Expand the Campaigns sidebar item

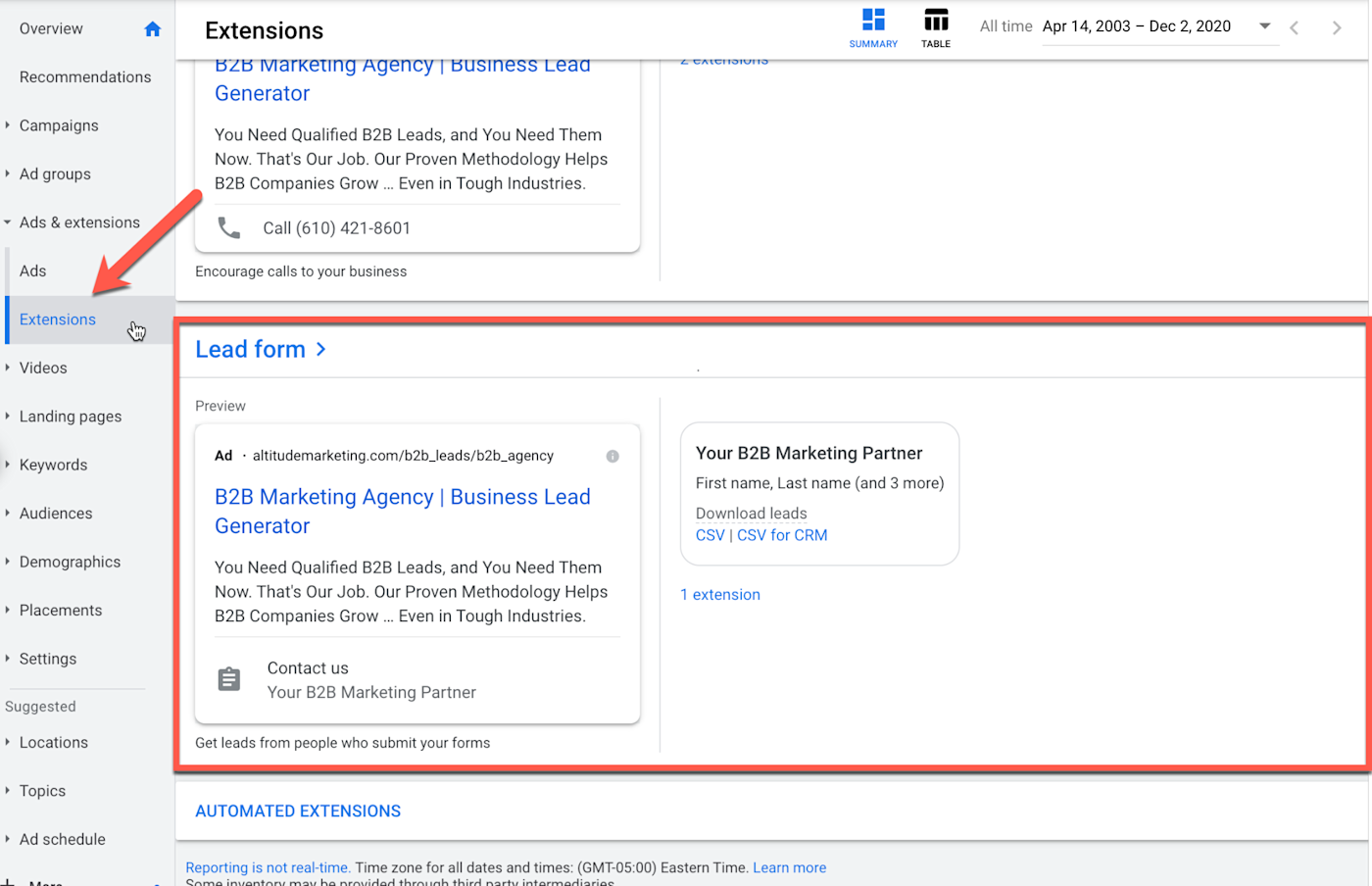click(8, 125)
